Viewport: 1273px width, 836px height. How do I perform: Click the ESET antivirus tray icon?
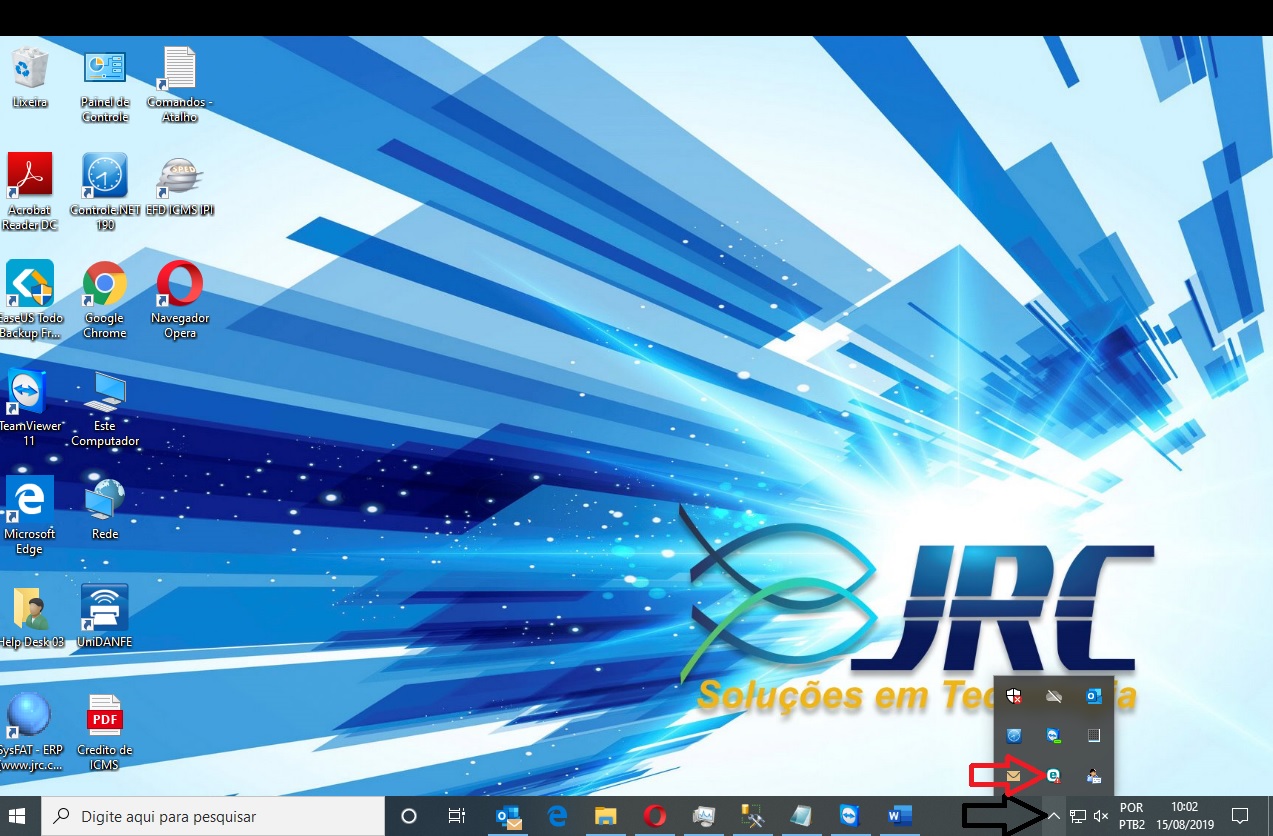pyautogui.click(x=1053, y=775)
